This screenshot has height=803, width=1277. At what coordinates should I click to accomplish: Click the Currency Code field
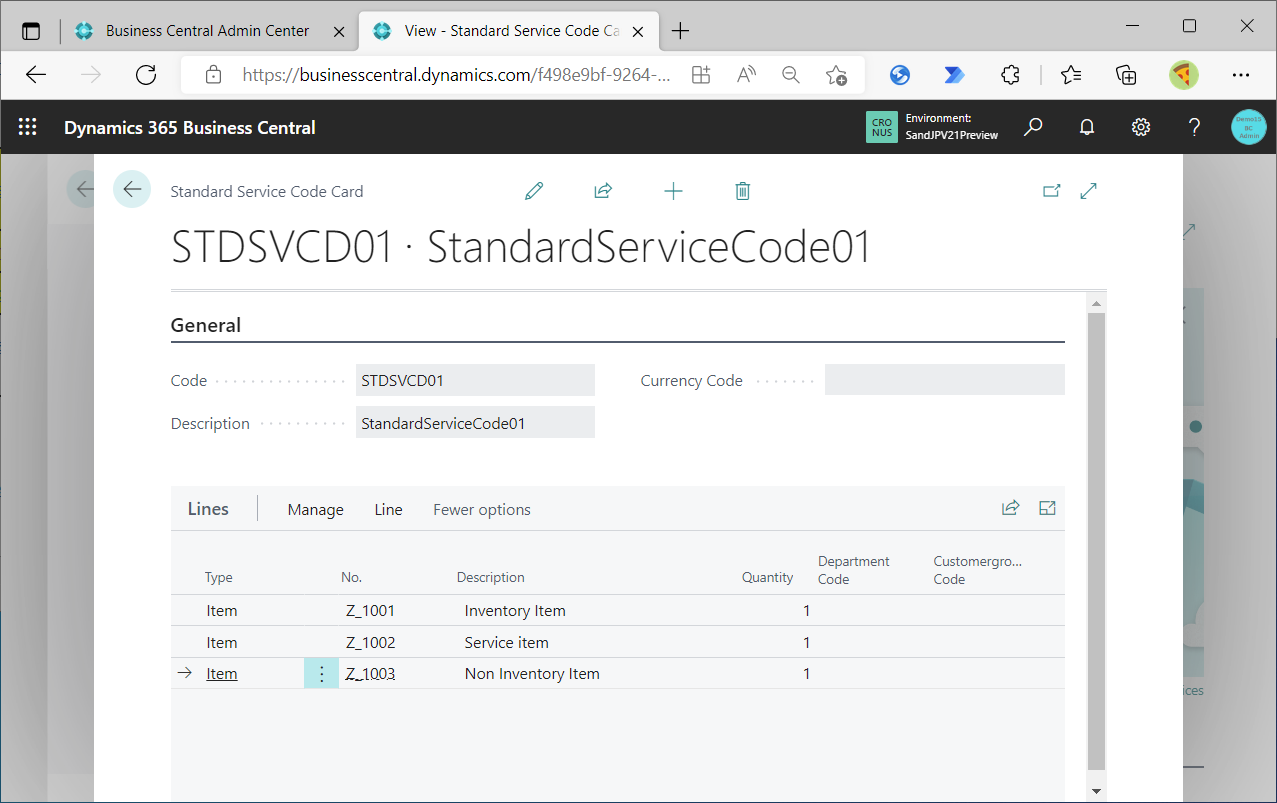click(944, 379)
